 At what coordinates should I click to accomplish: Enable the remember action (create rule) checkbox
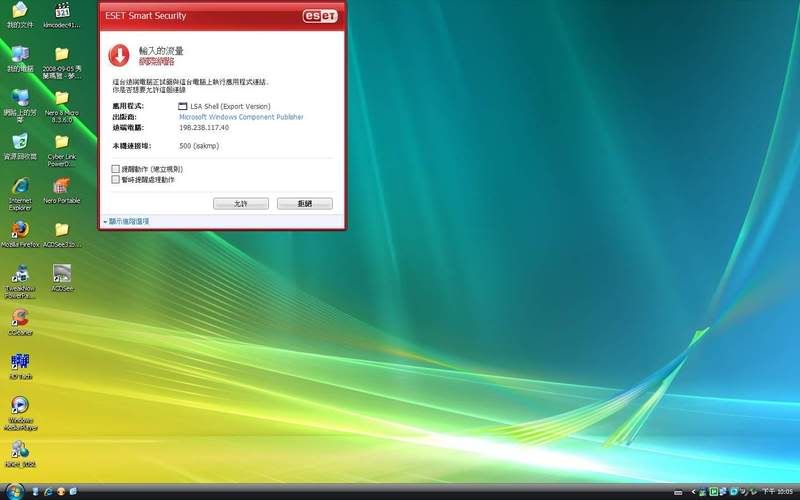tap(116, 170)
